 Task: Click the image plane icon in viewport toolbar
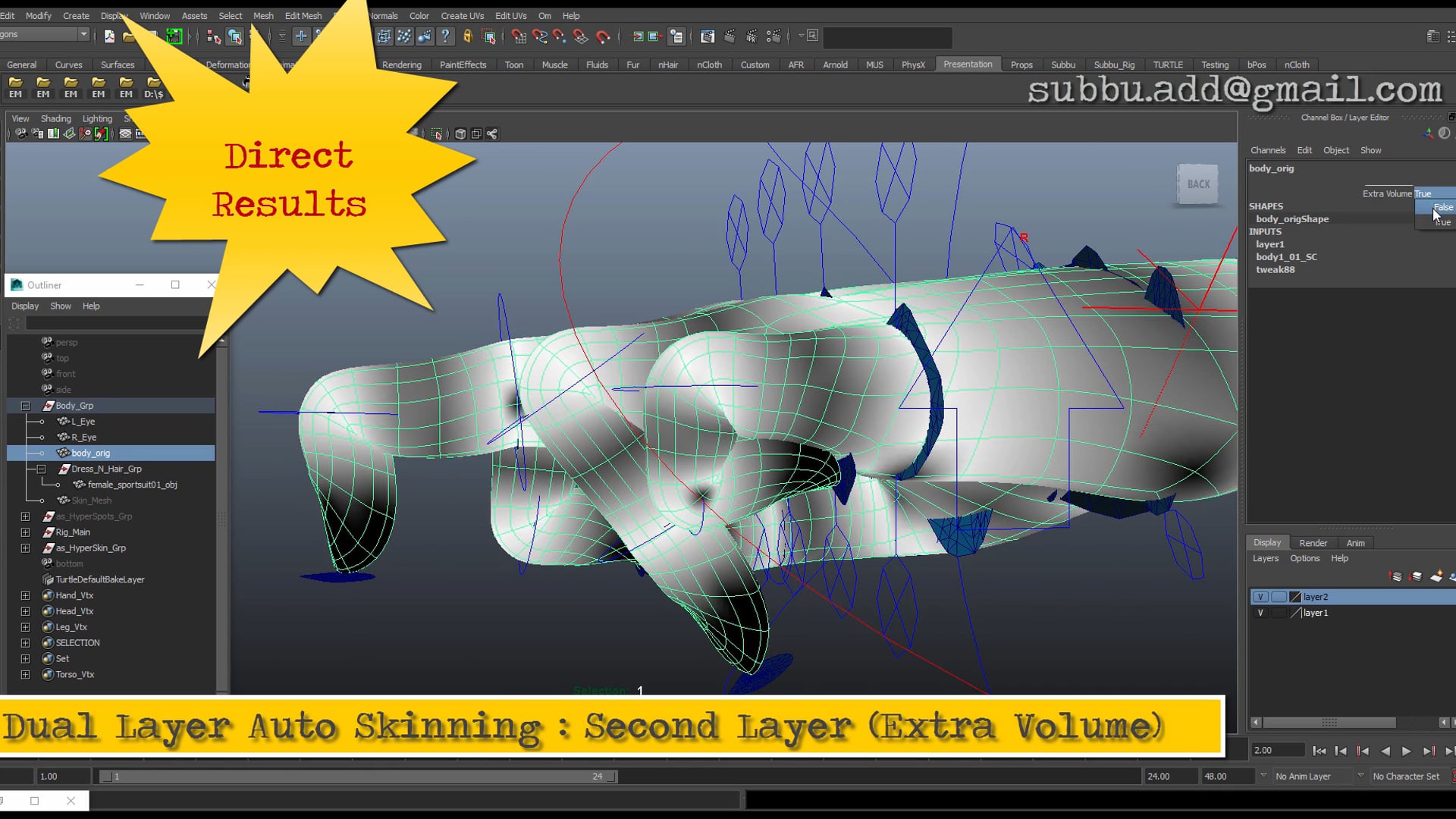pyautogui.click(x=69, y=133)
